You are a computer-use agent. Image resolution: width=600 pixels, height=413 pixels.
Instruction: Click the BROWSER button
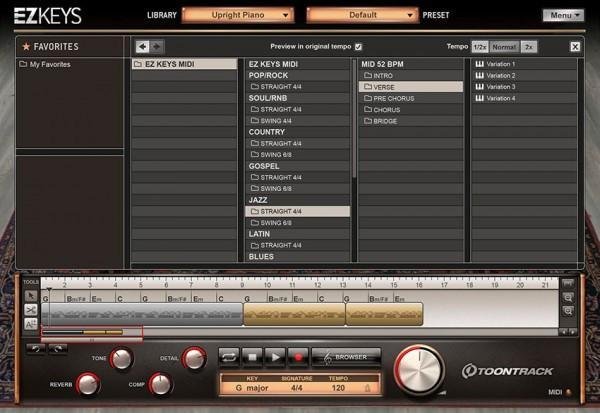pyautogui.click(x=346, y=356)
